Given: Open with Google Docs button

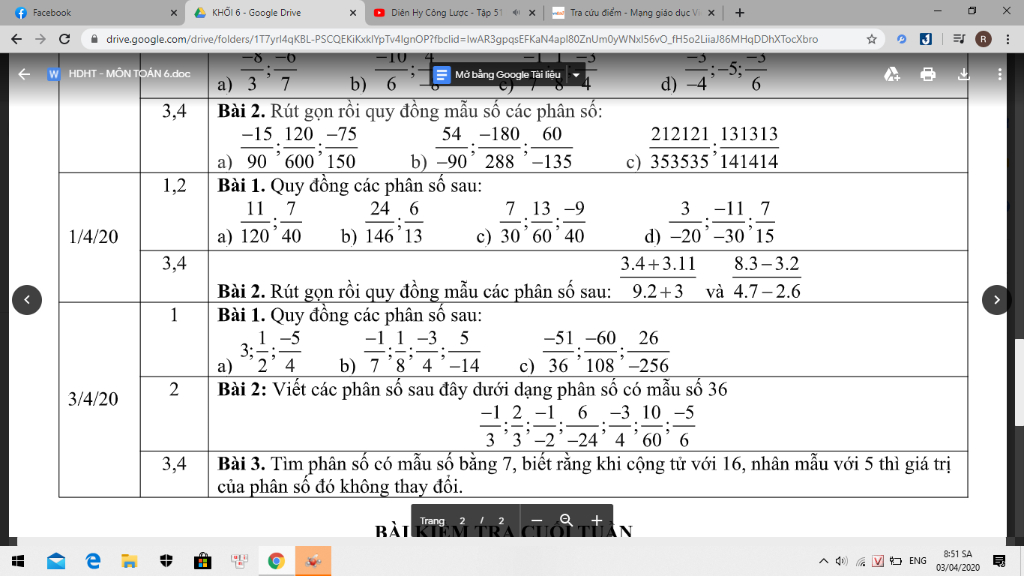Looking at the screenshot, I should click(499, 74).
